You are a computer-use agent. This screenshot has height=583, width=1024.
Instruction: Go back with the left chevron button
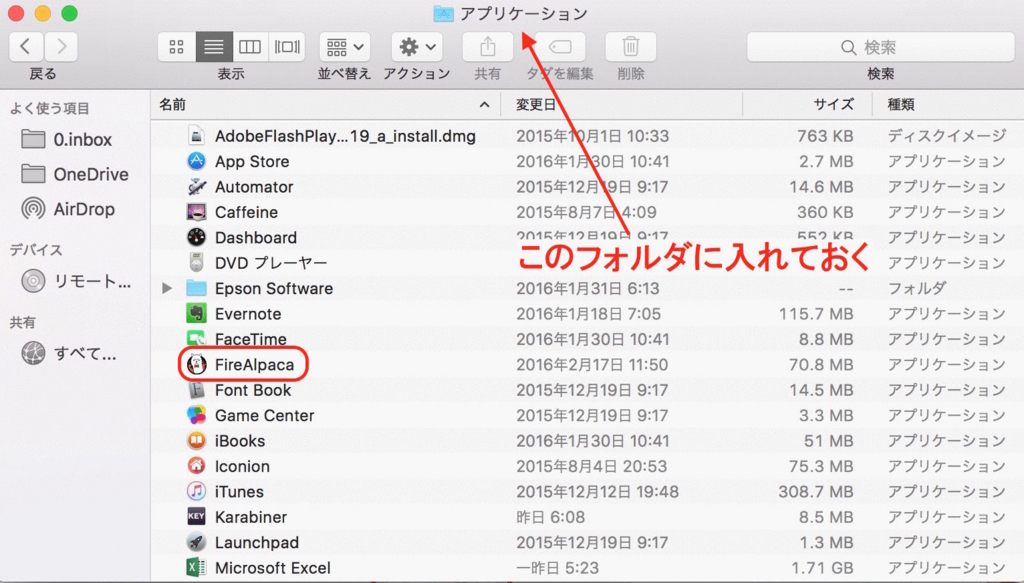26,46
